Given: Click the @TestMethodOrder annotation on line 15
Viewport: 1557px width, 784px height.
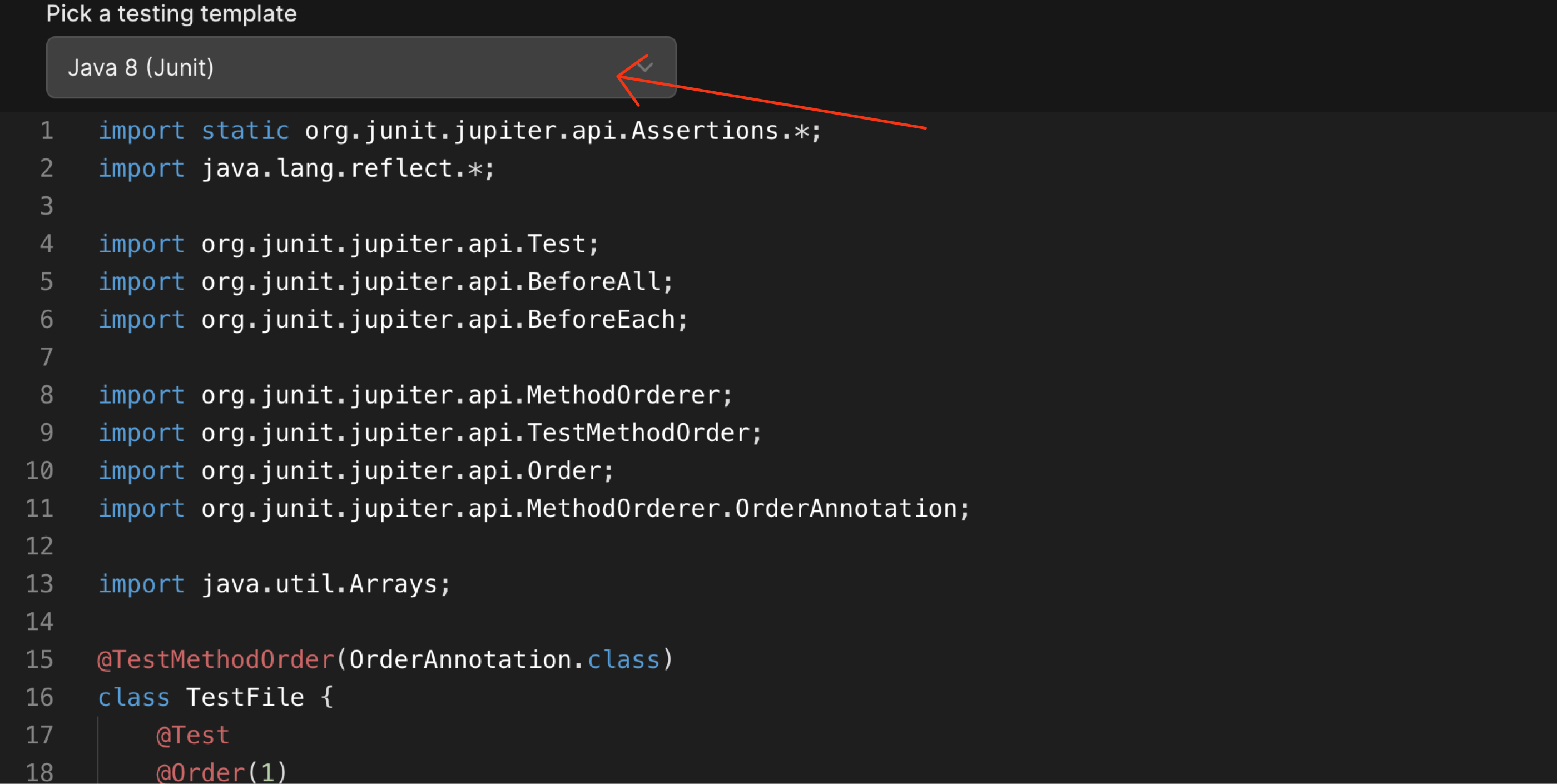Looking at the screenshot, I should (215, 659).
